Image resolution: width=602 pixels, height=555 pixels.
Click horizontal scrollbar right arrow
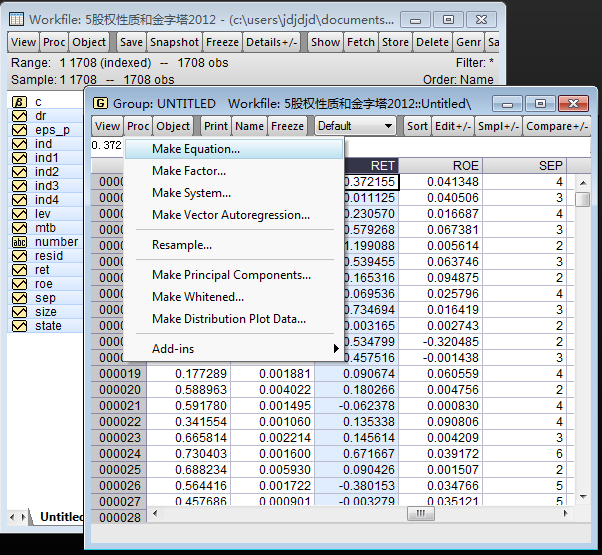click(565, 513)
